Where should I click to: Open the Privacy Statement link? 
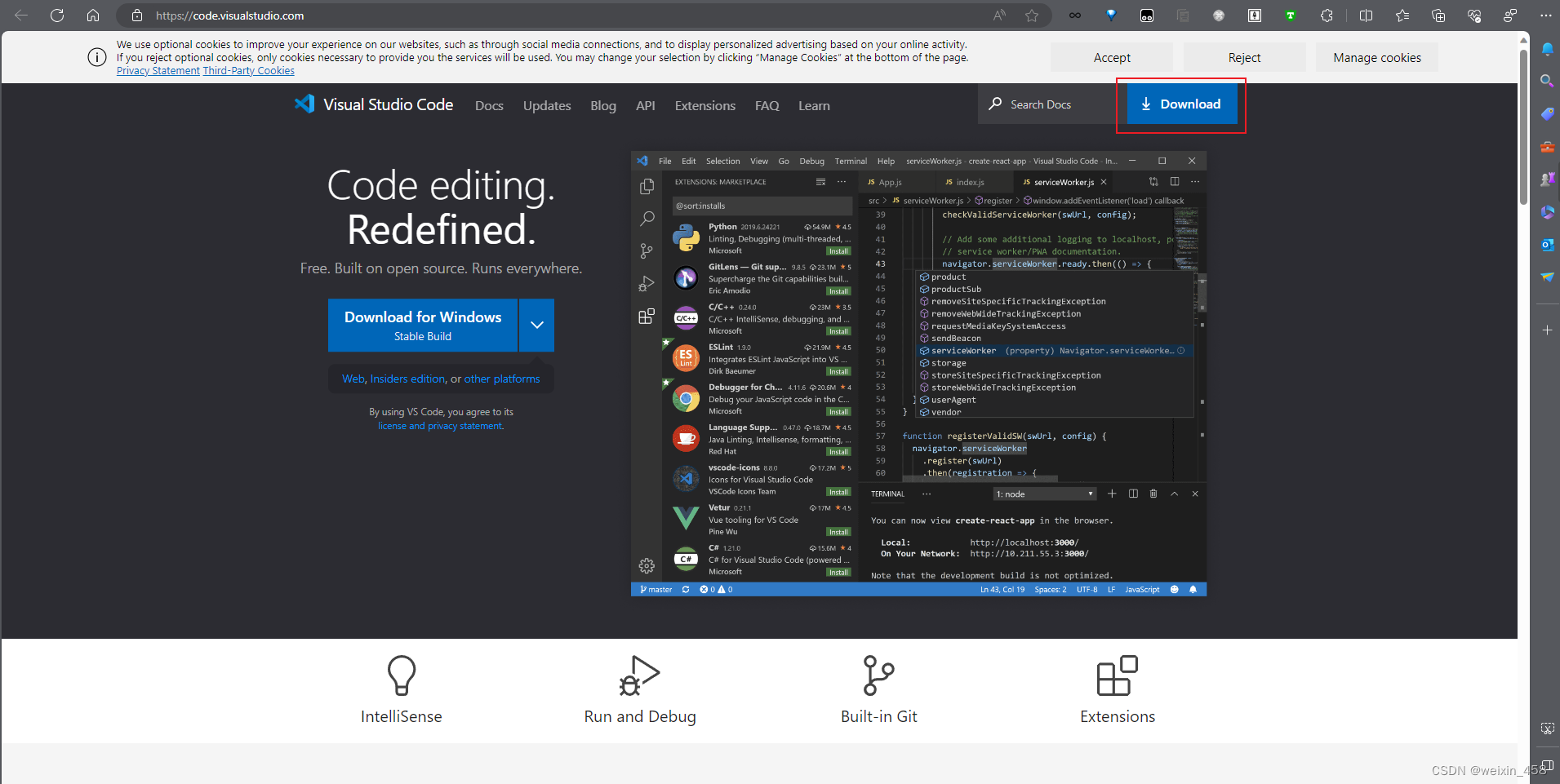click(158, 71)
